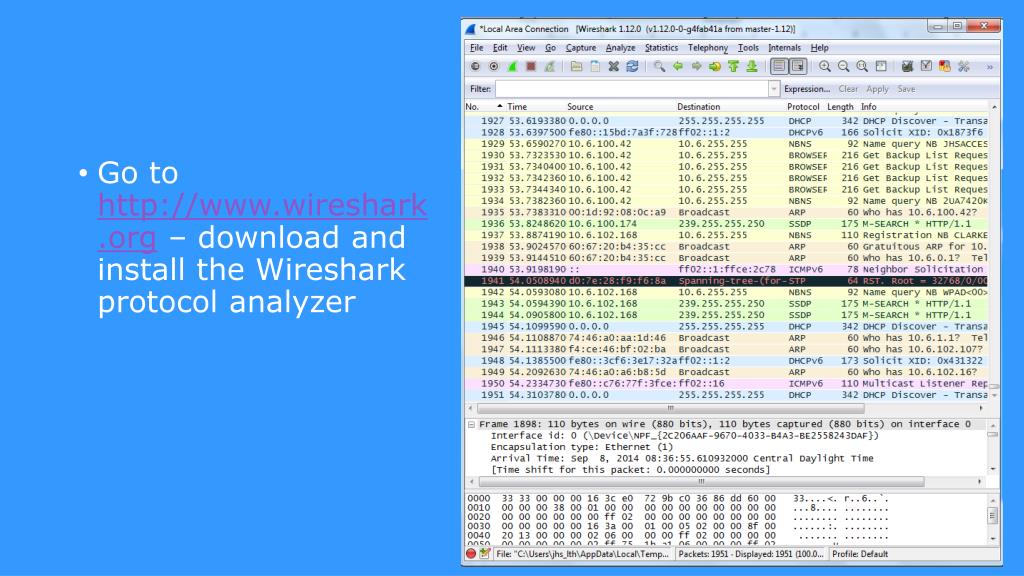This screenshot has width=1024, height=576.
Task: Collapse the Frame 1898 details tree
Action: tap(471, 424)
